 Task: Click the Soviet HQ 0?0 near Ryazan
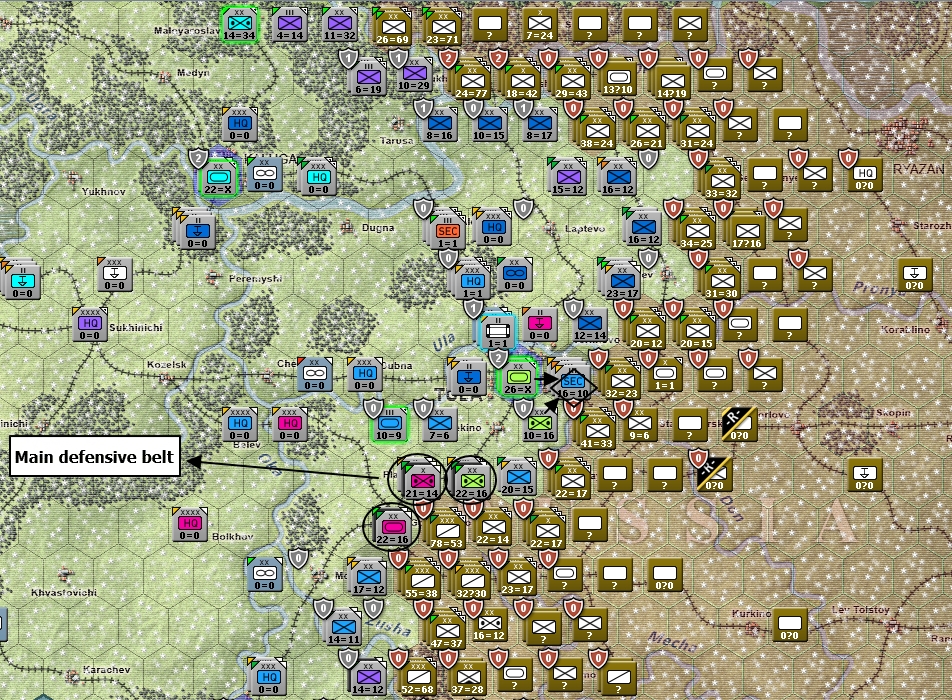click(865, 174)
